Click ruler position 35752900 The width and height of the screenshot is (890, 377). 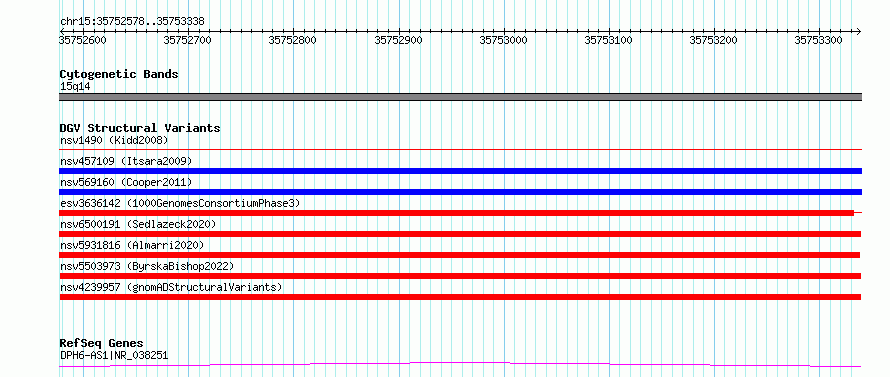(x=398, y=40)
